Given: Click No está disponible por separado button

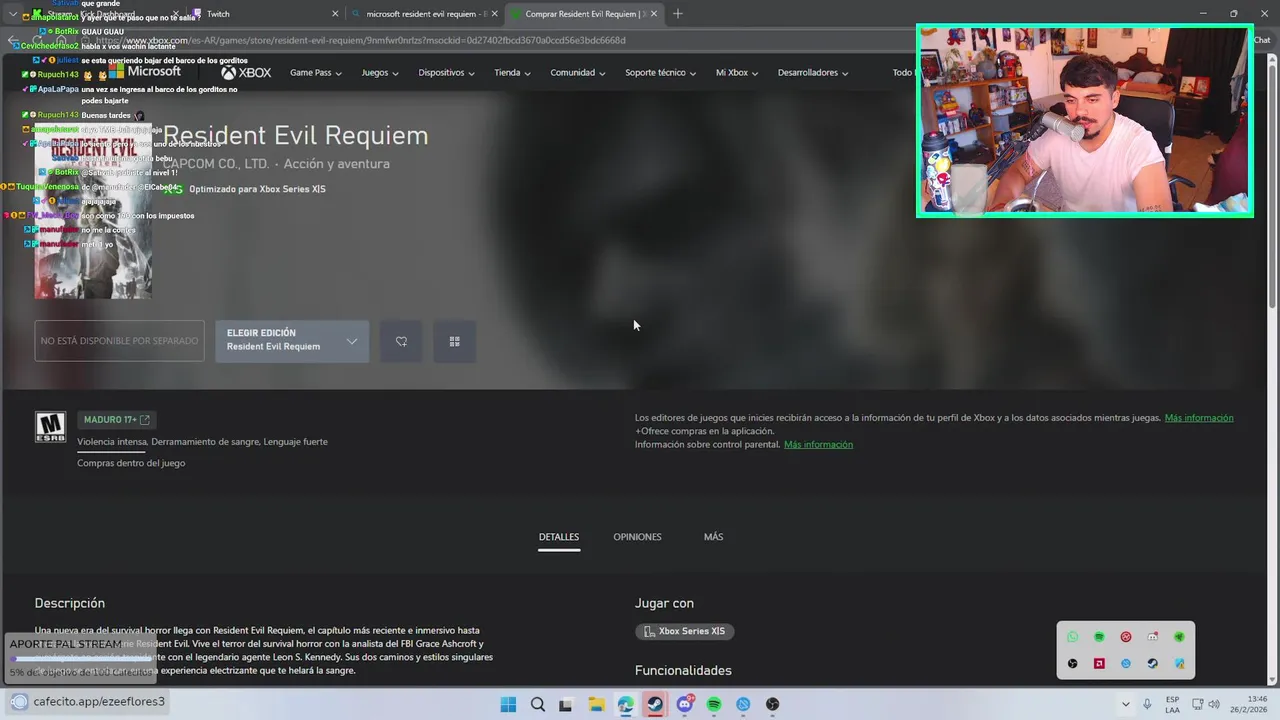Looking at the screenshot, I should point(119,341).
